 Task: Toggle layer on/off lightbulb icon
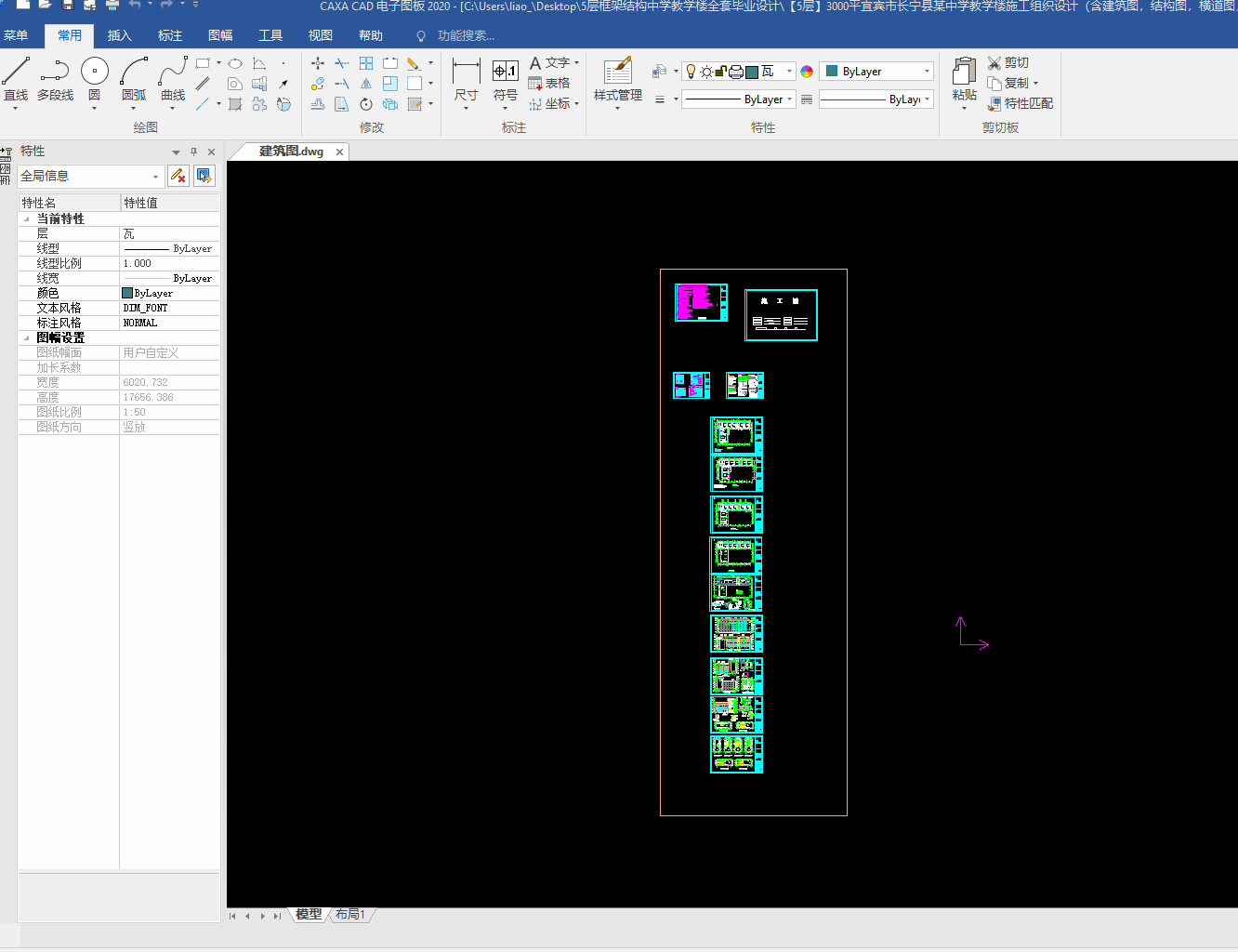pos(691,72)
